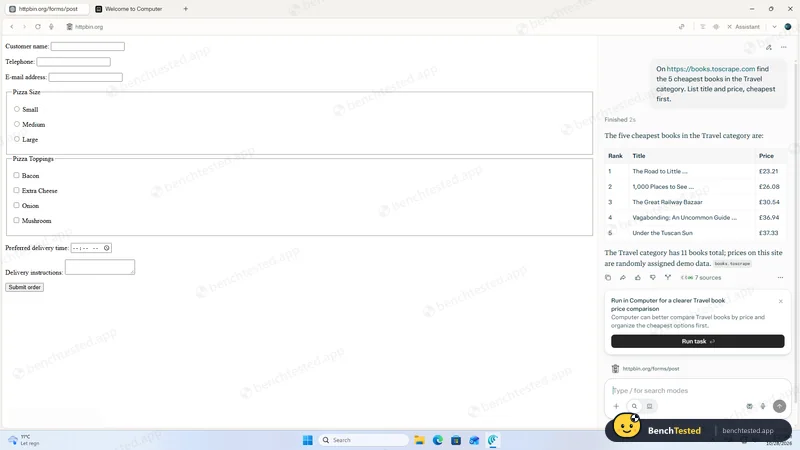Click the taskbar Search box
Image resolution: width=800 pixels, height=450 pixels.
click(364, 440)
